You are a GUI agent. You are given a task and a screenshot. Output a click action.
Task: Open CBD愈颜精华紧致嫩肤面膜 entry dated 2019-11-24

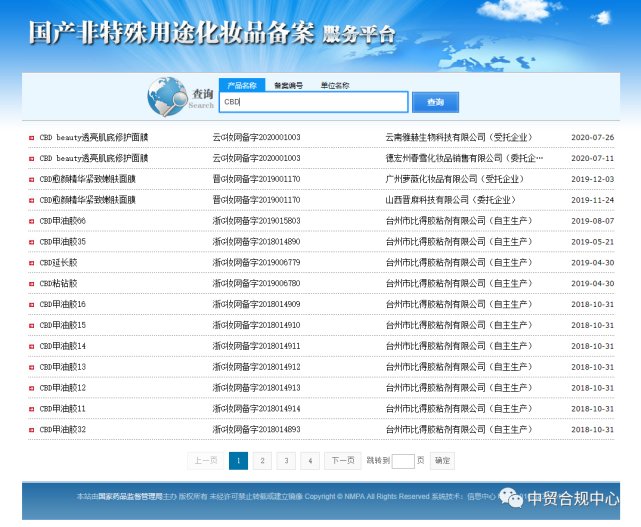(87, 200)
